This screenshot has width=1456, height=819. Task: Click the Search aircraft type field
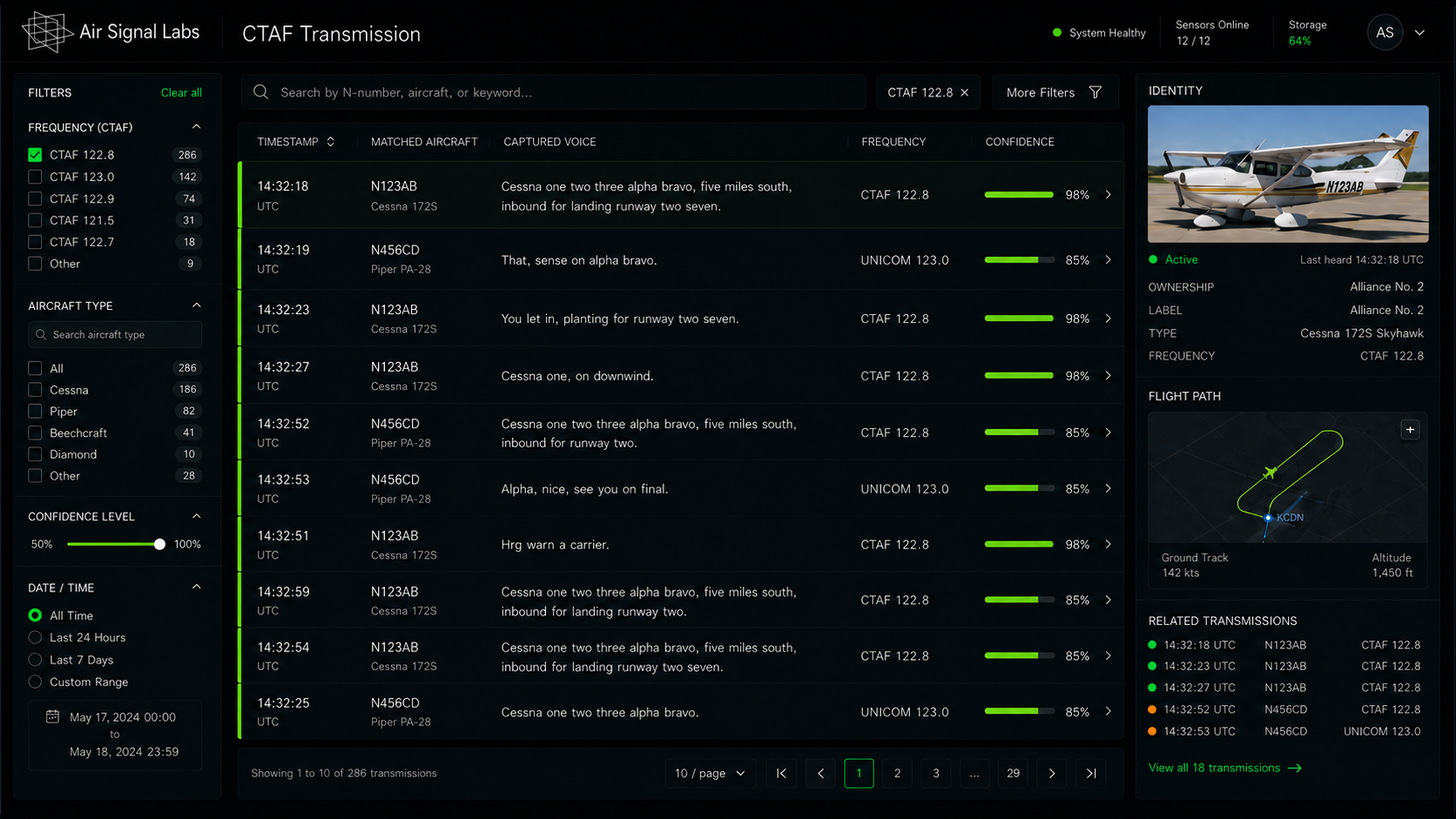click(115, 334)
